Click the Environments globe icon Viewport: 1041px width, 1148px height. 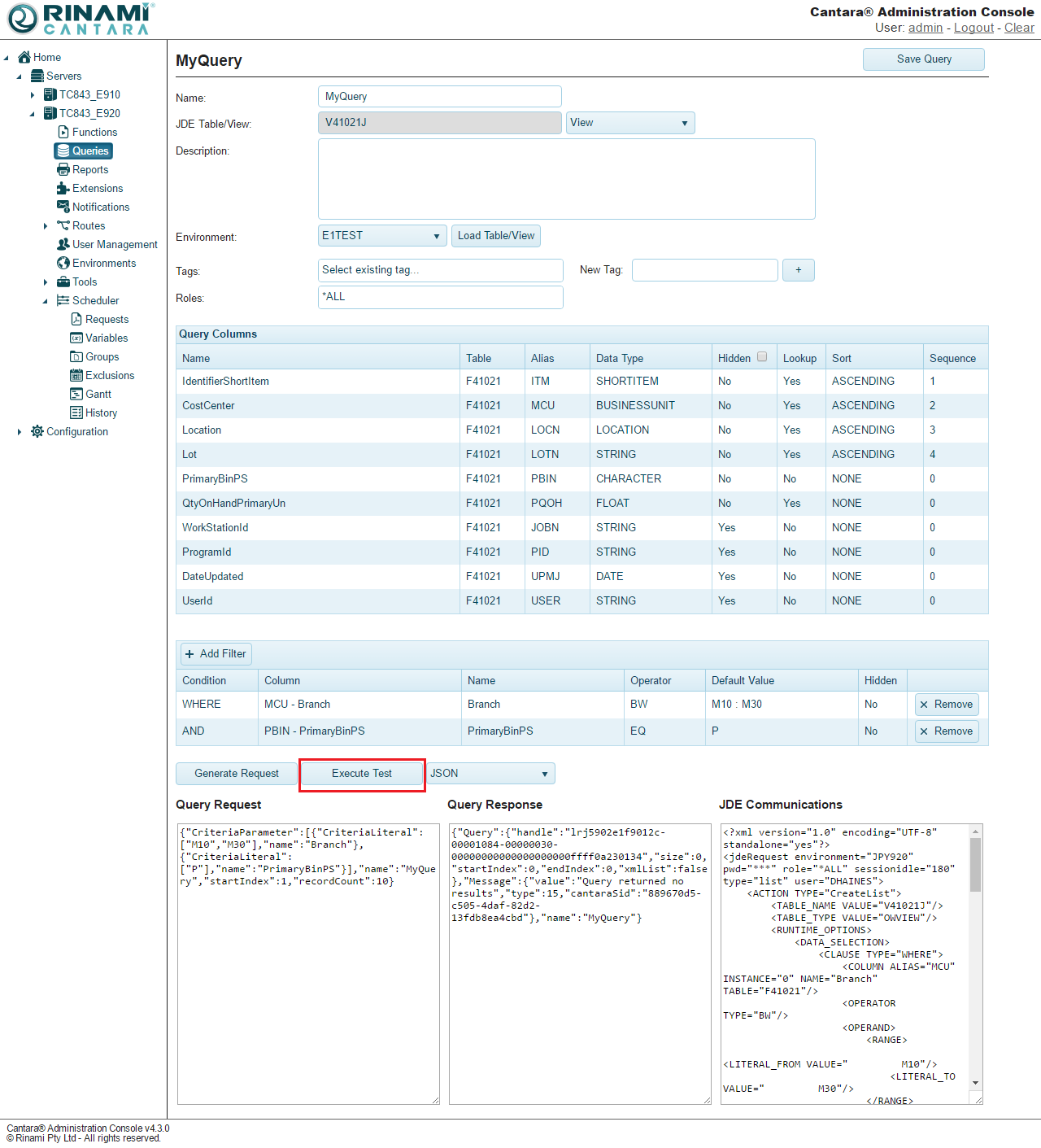[63, 263]
